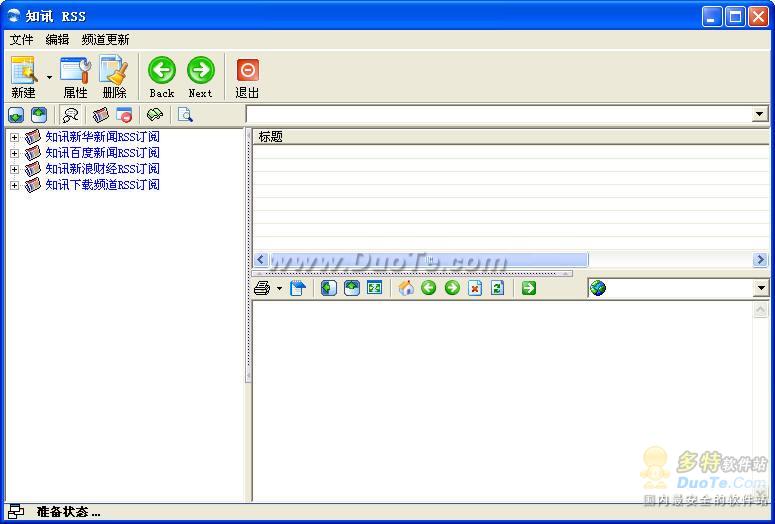Click the browser pane vertical scroll-up arrow
The height and width of the screenshot is (524, 775).
pos(760,310)
